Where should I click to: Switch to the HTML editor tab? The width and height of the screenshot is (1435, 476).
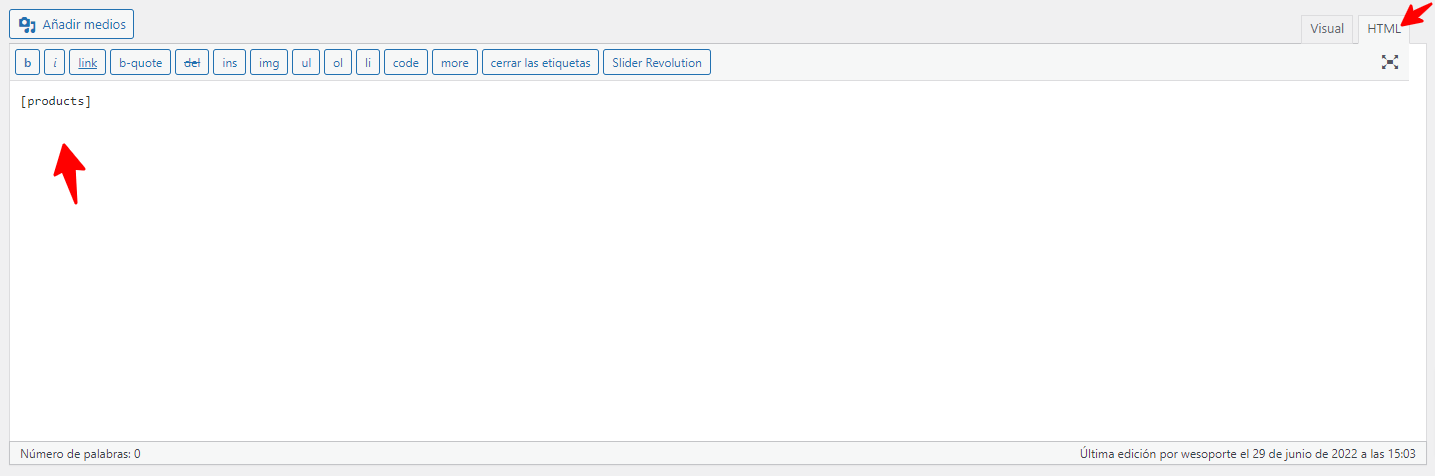[1384, 29]
